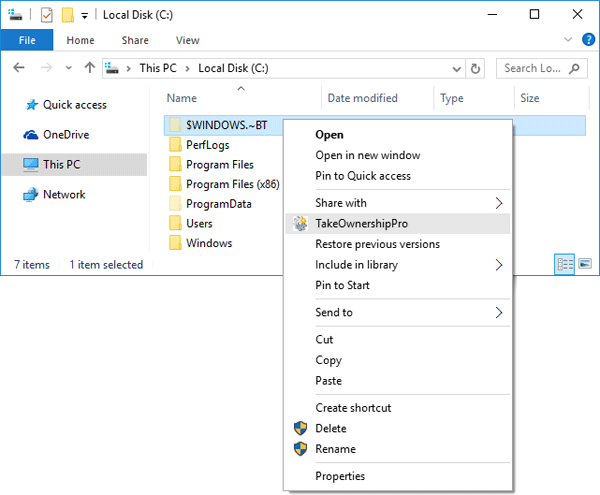Select This PC in navigation pane
600x495 pixels.
pyautogui.click(x=64, y=164)
